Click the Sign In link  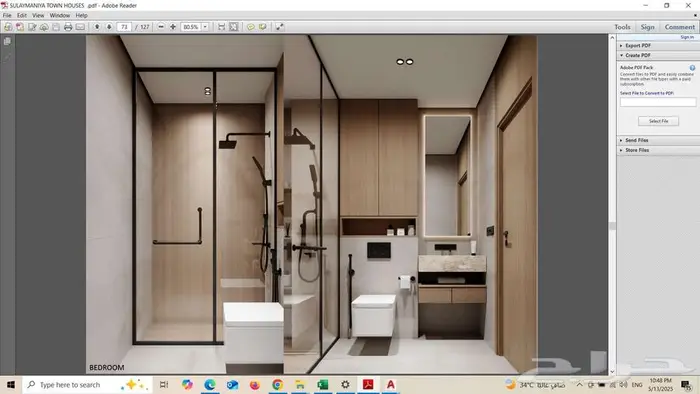[x=687, y=37]
